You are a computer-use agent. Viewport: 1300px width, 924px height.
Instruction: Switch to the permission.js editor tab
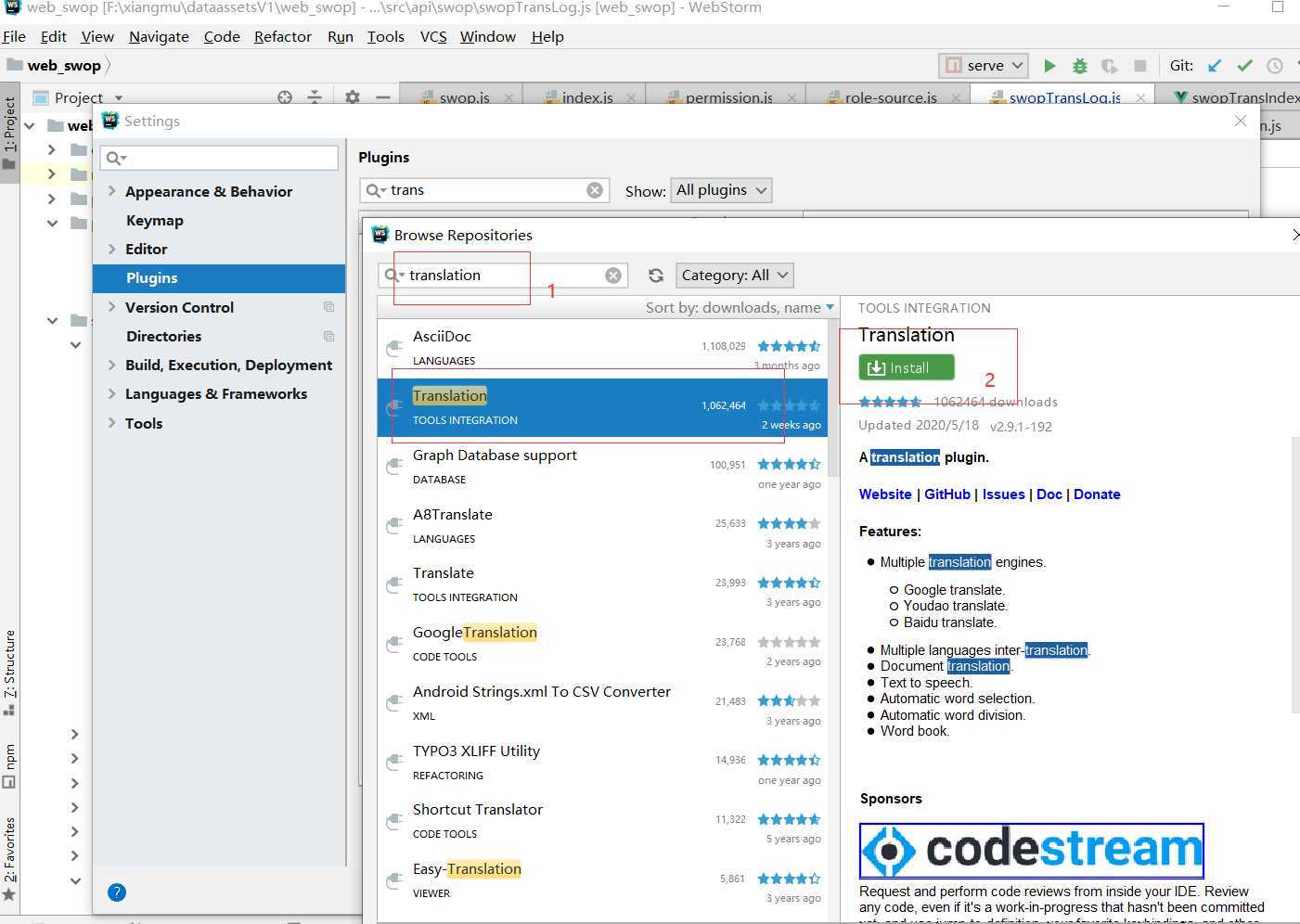pos(728,97)
